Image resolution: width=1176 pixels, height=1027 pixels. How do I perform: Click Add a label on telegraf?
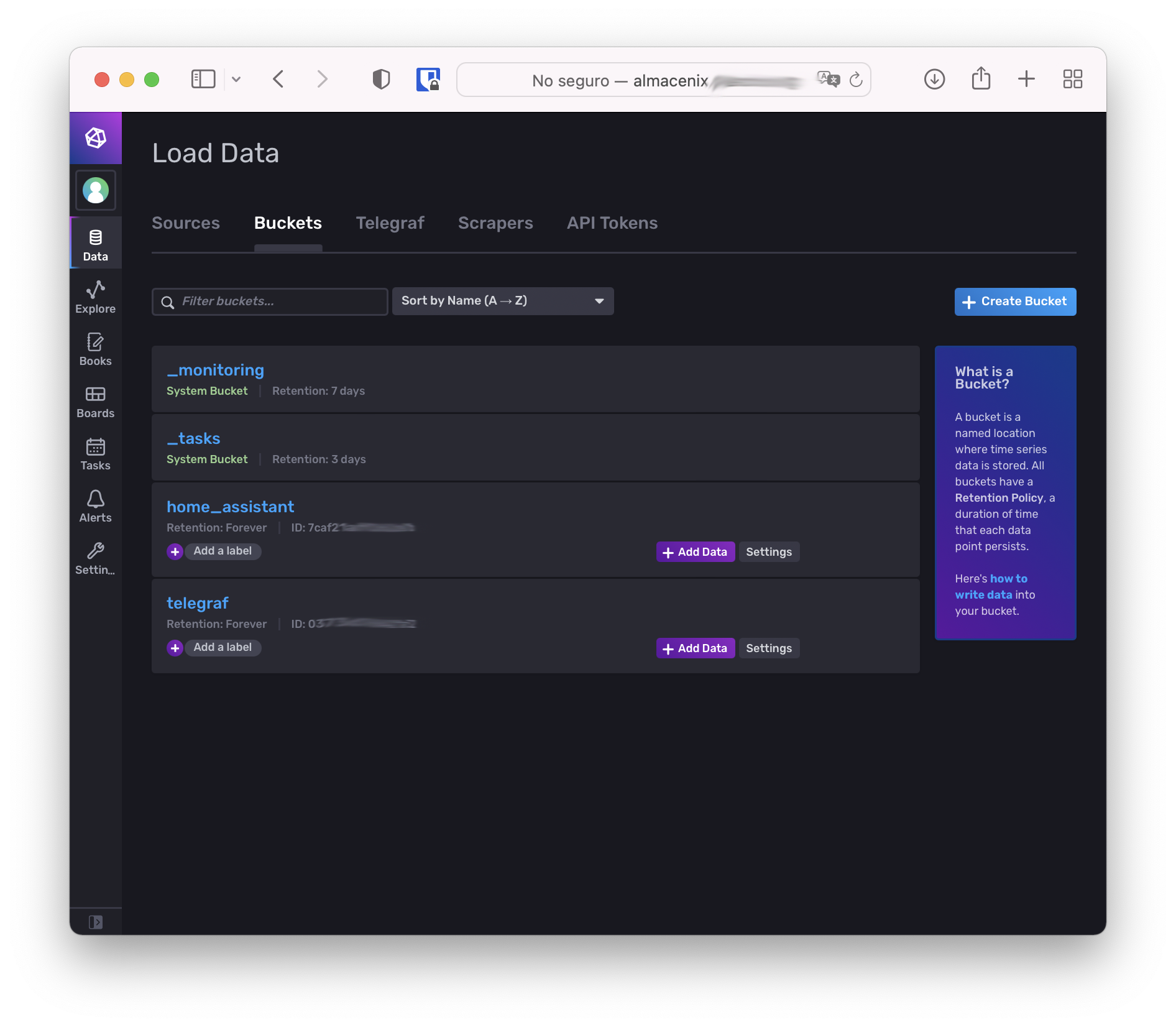click(223, 647)
